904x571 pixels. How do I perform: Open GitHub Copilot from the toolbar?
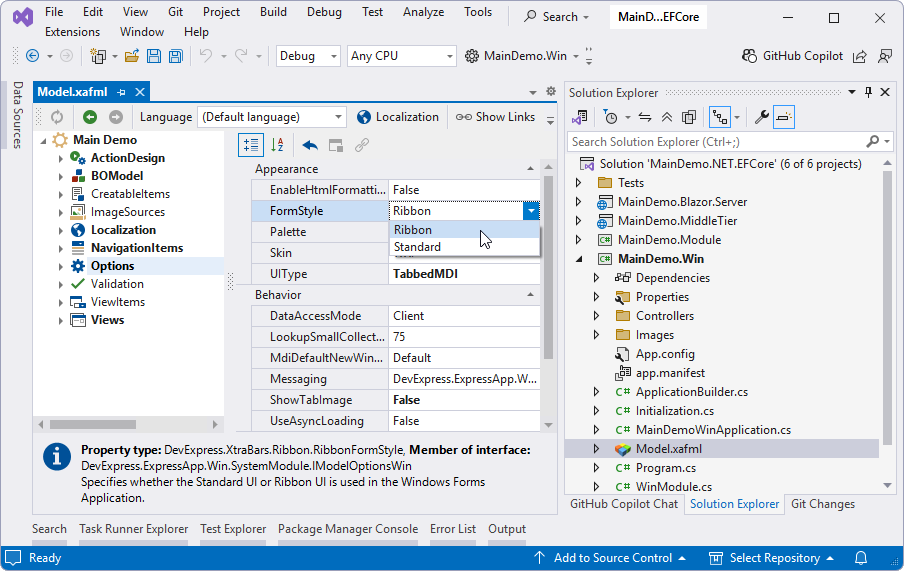[793, 56]
